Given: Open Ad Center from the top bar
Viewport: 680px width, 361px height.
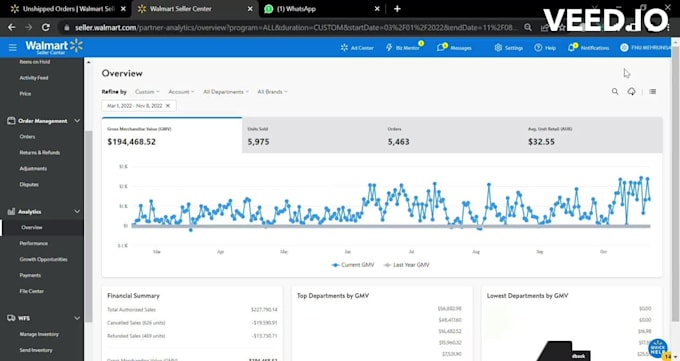Looking at the screenshot, I should (357, 48).
